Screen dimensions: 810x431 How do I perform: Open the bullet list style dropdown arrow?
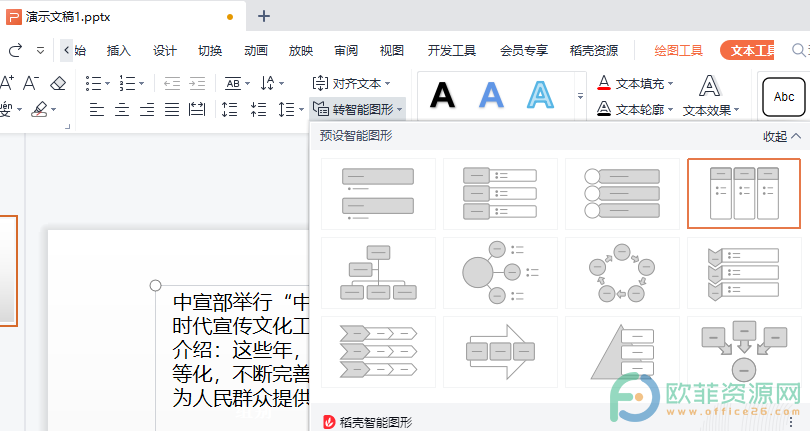point(107,83)
